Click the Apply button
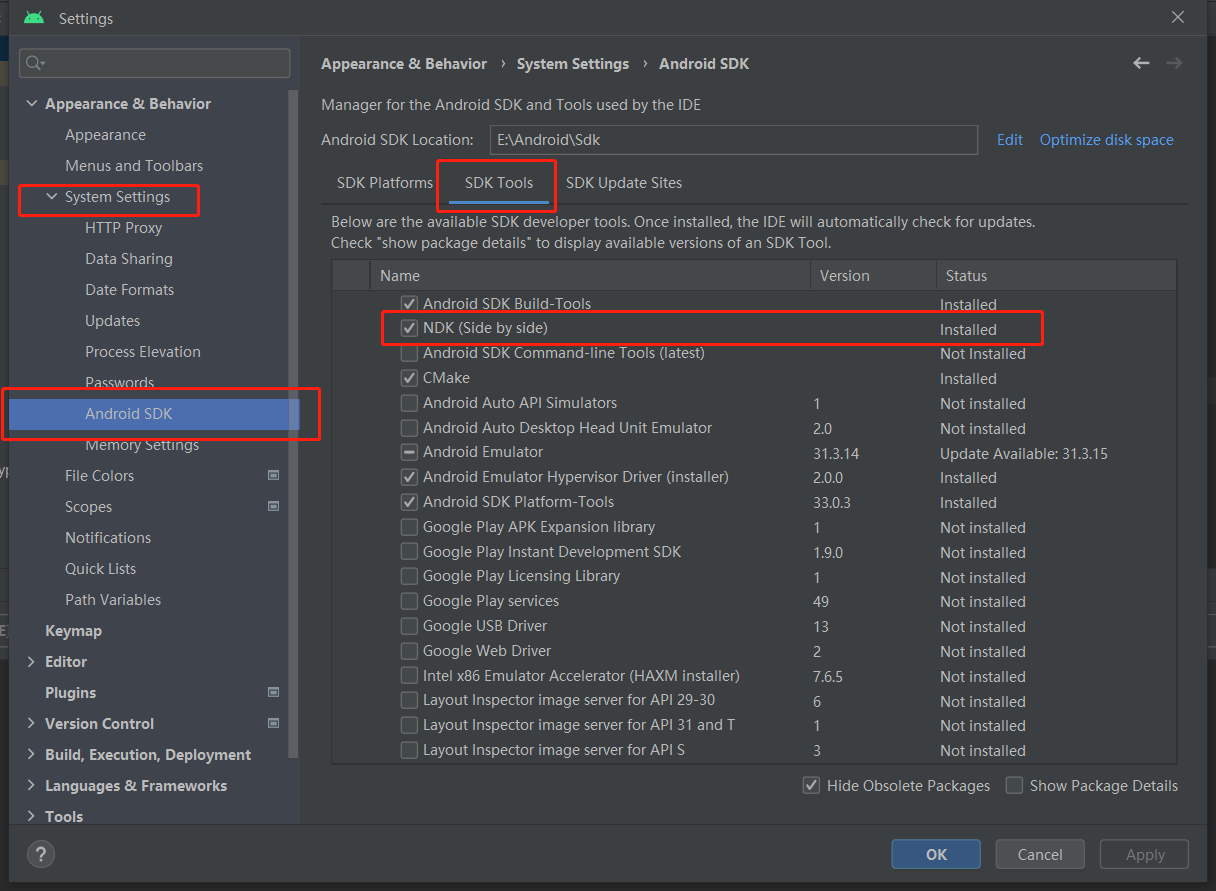 point(1145,854)
